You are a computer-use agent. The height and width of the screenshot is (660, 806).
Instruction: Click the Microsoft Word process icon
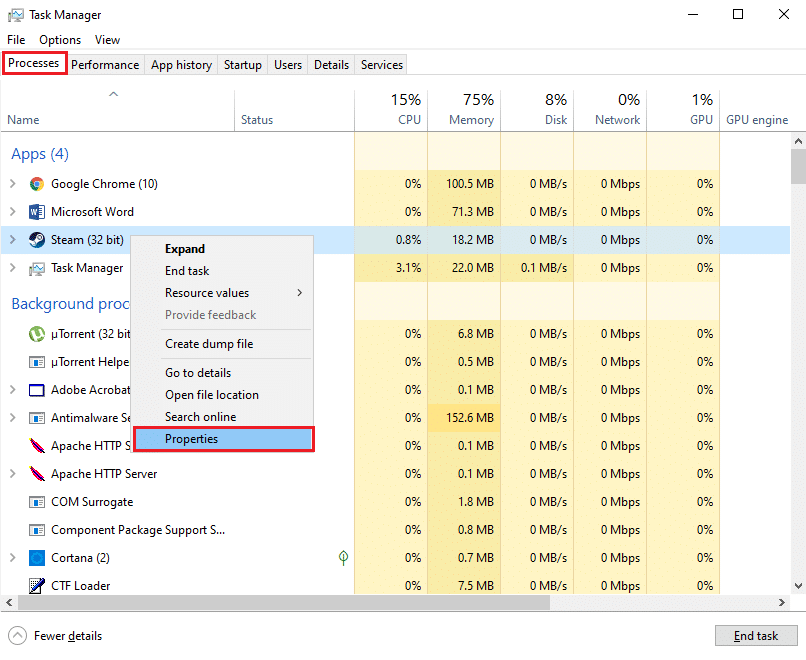[37, 212]
